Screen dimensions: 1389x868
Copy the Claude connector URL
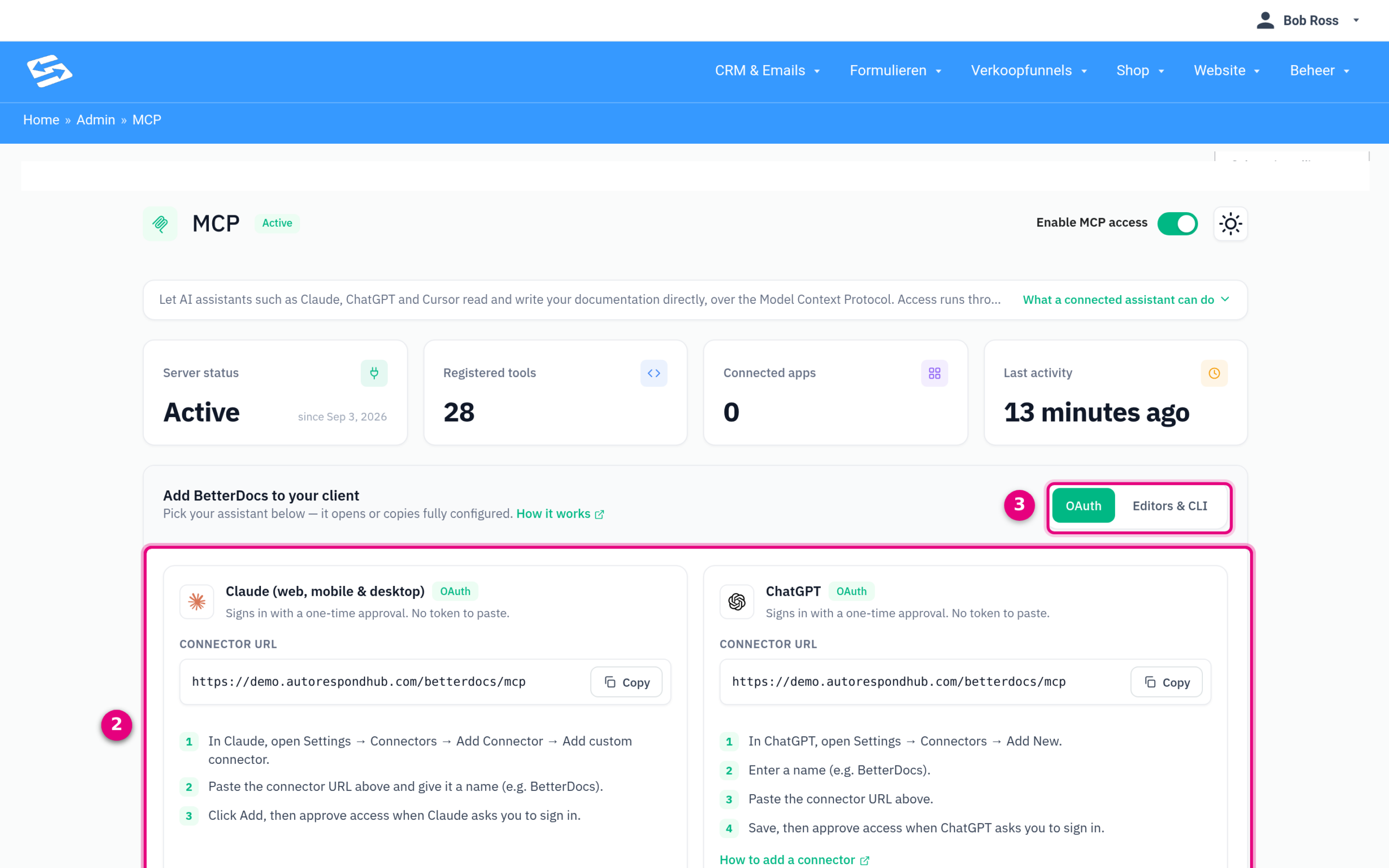(x=626, y=682)
